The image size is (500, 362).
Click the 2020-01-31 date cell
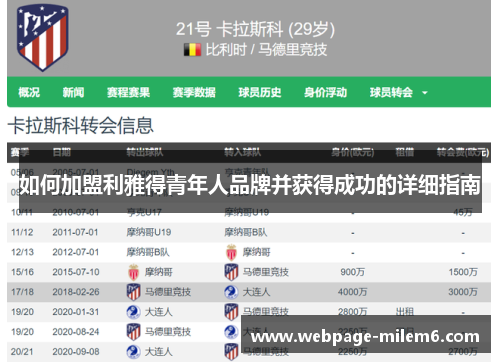click(x=76, y=312)
